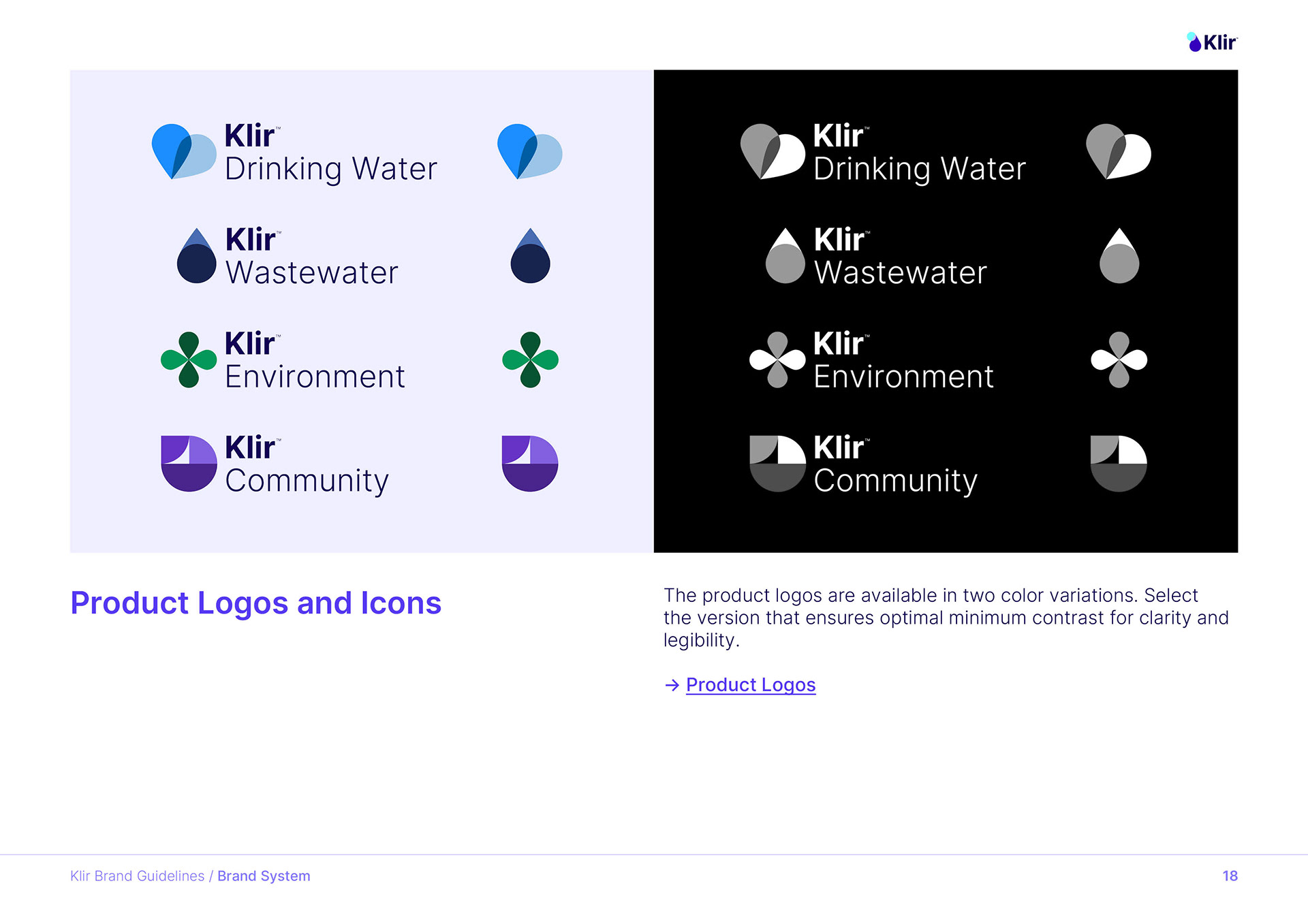Select the colored Klir Community logo
Image resolution: width=1308 pixels, height=924 pixels.
pyautogui.click(x=275, y=464)
